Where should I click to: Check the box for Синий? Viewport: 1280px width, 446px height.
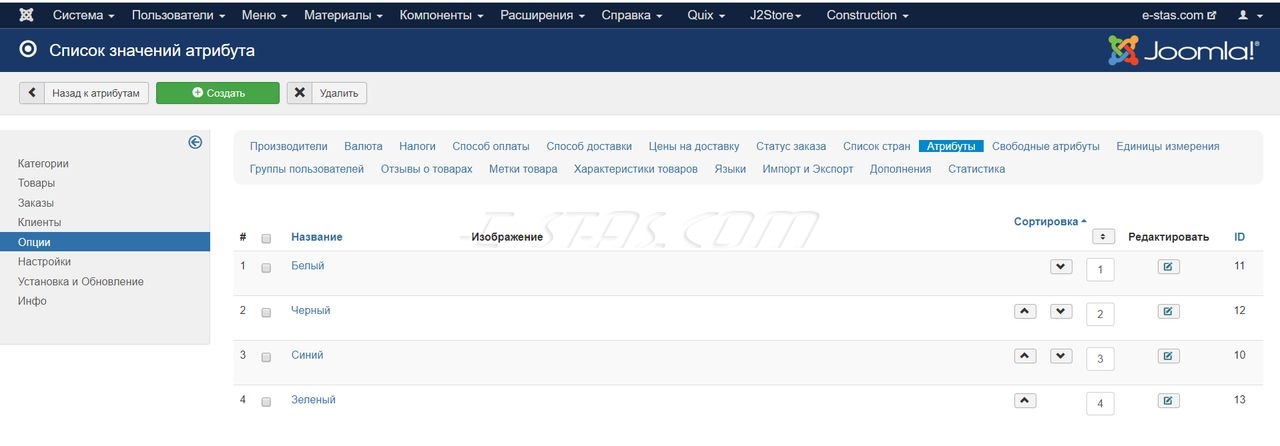click(266, 357)
